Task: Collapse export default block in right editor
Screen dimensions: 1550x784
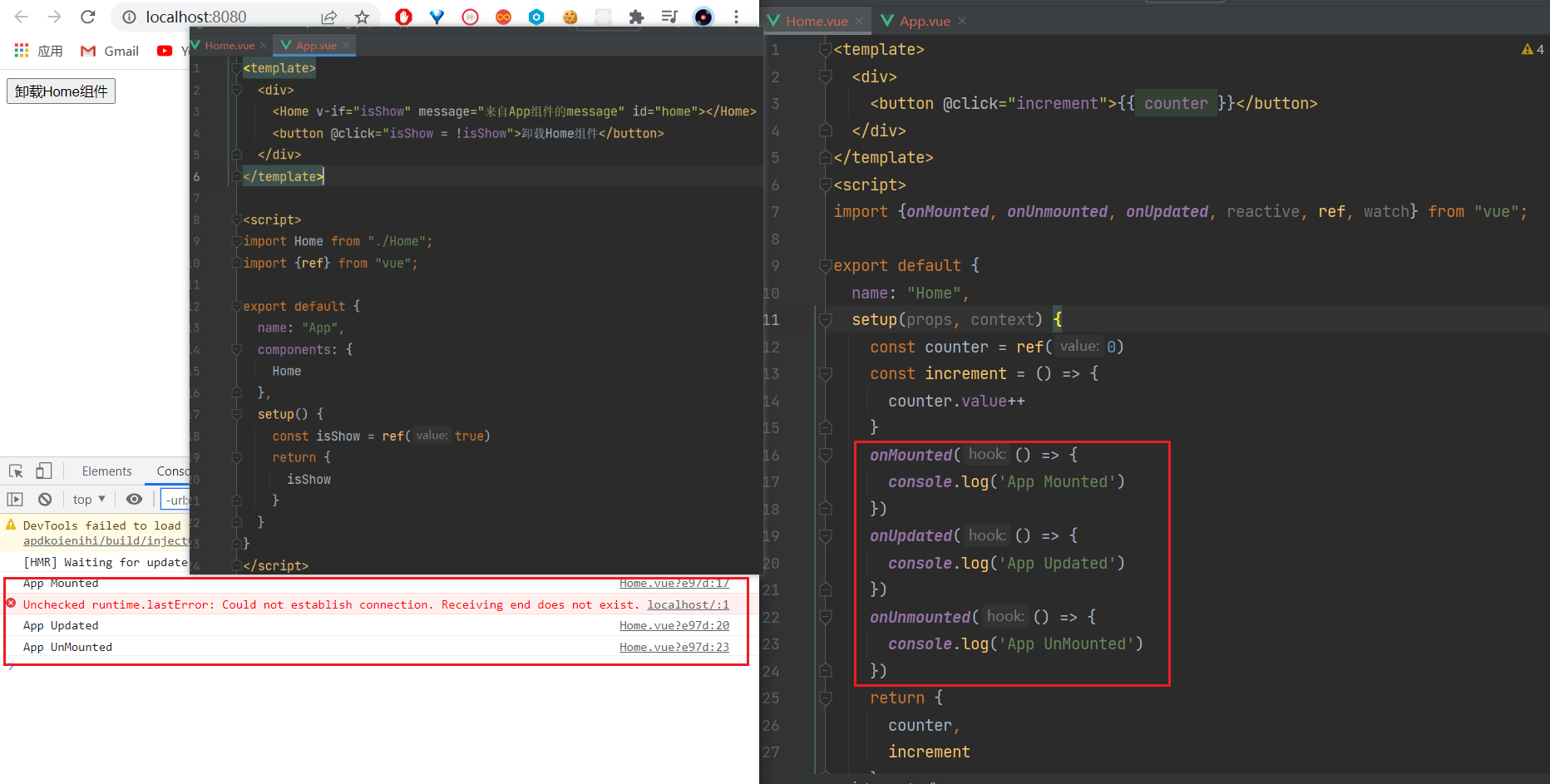Action: (826, 266)
